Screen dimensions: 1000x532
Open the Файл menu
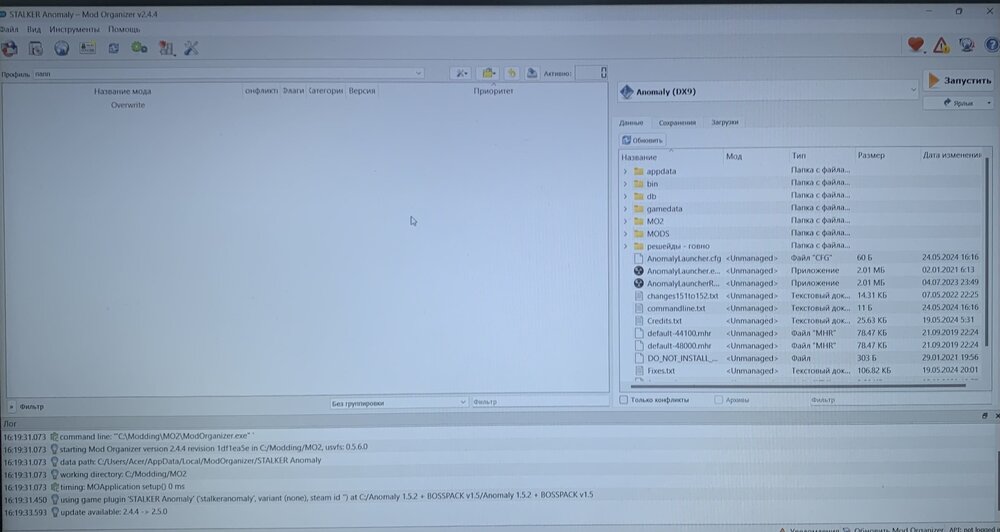click(9, 29)
